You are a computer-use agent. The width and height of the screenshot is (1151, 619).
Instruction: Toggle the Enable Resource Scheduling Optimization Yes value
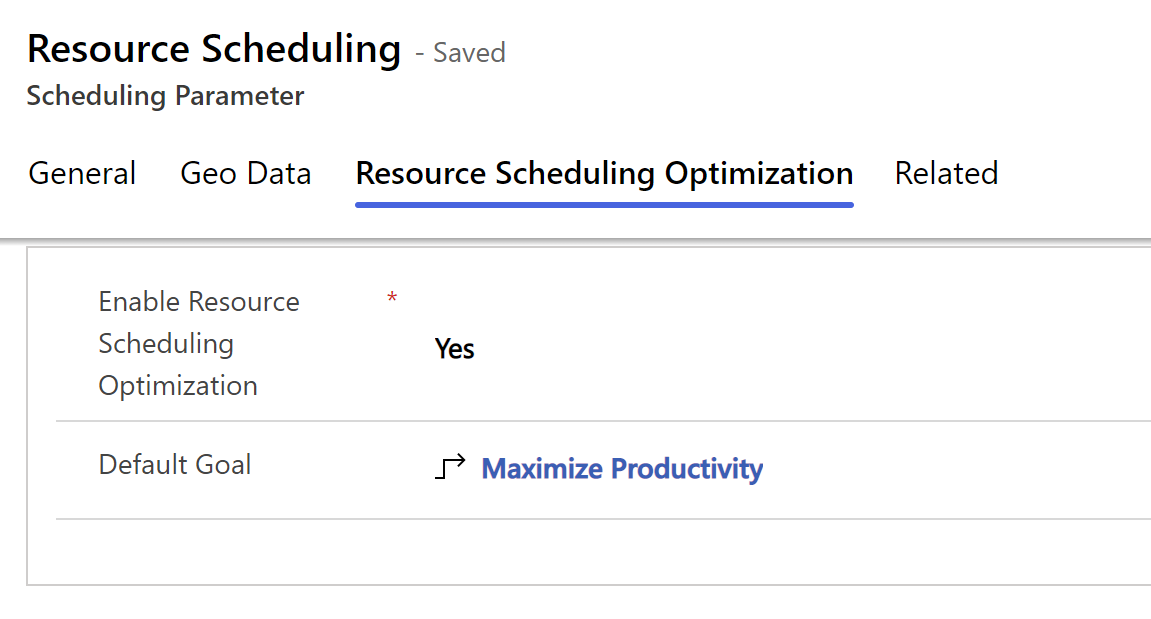pos(454,349)
